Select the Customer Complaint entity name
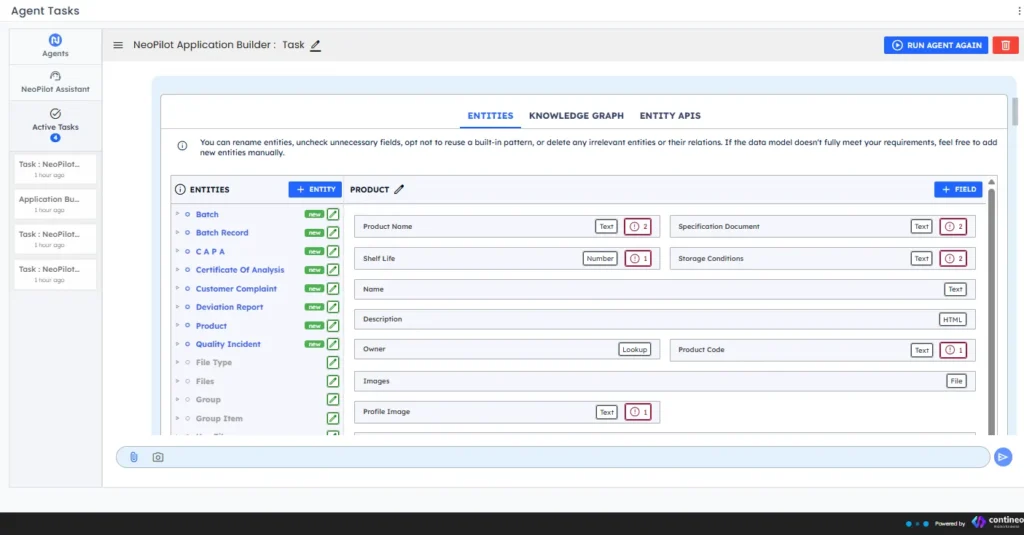The image size is (1024, 535). (236, 289)
